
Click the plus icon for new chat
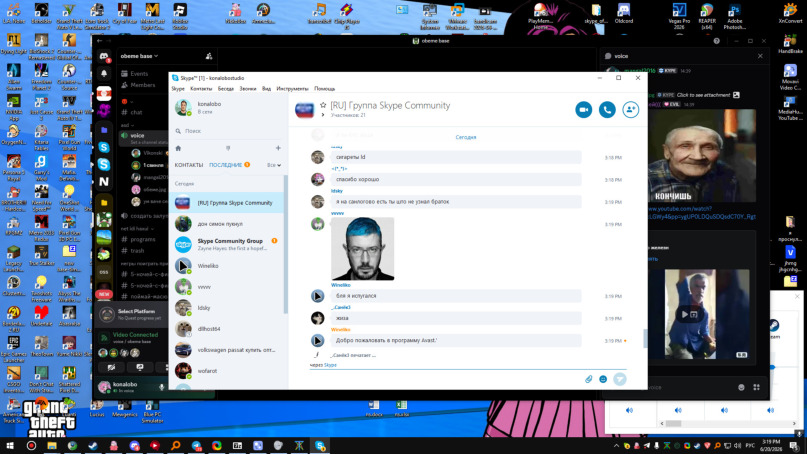(x=278, y=148)
